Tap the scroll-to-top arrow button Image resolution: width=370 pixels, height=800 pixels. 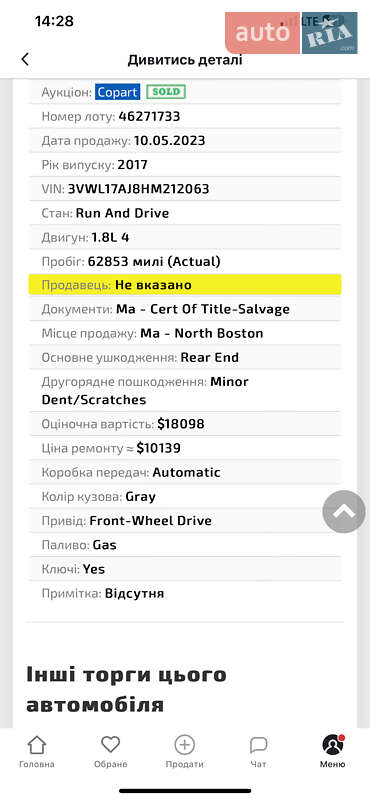coord(344,511)
